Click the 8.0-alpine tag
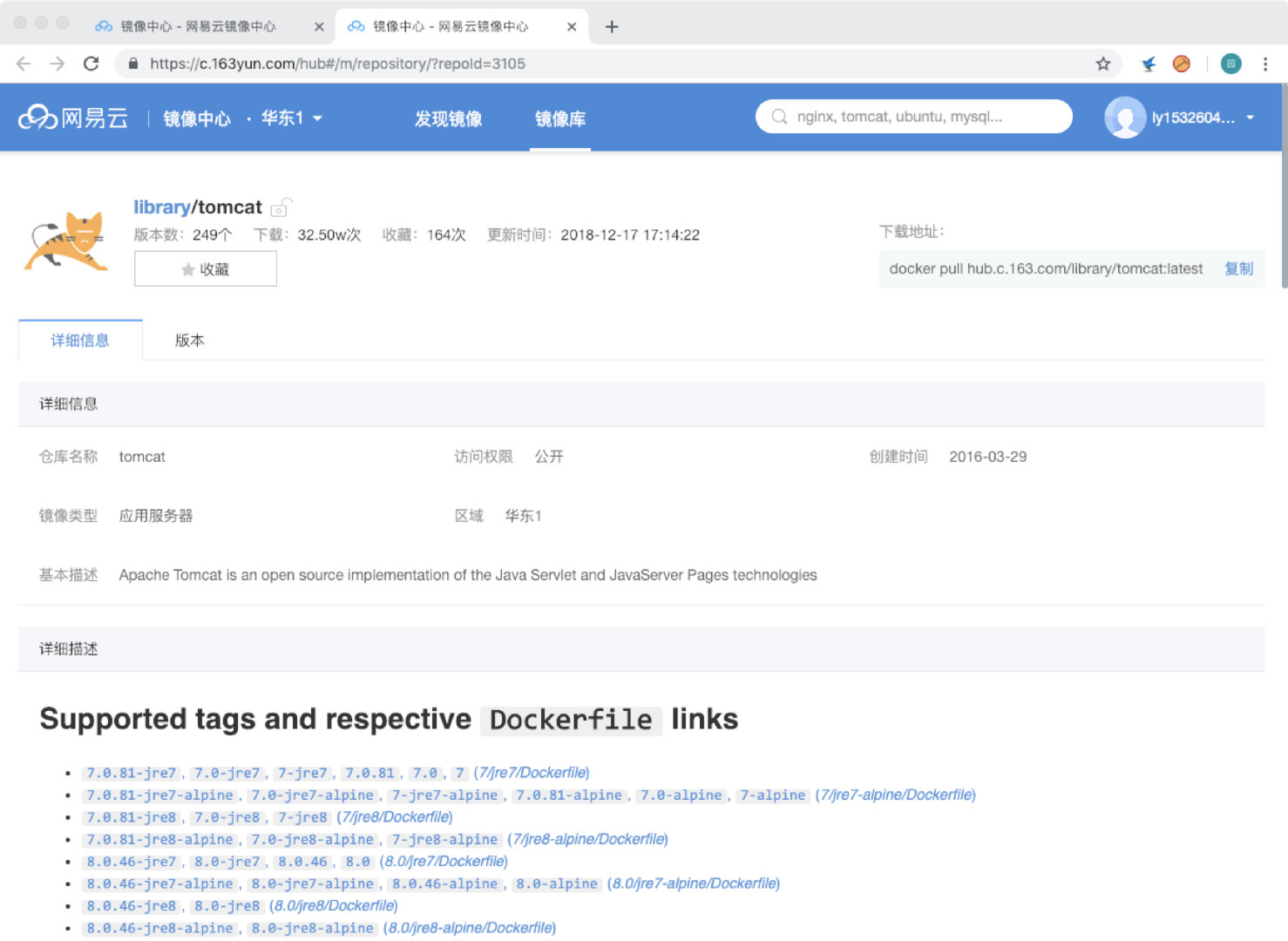The height and width of the screenshot is (941, 1288). point(557,883)
